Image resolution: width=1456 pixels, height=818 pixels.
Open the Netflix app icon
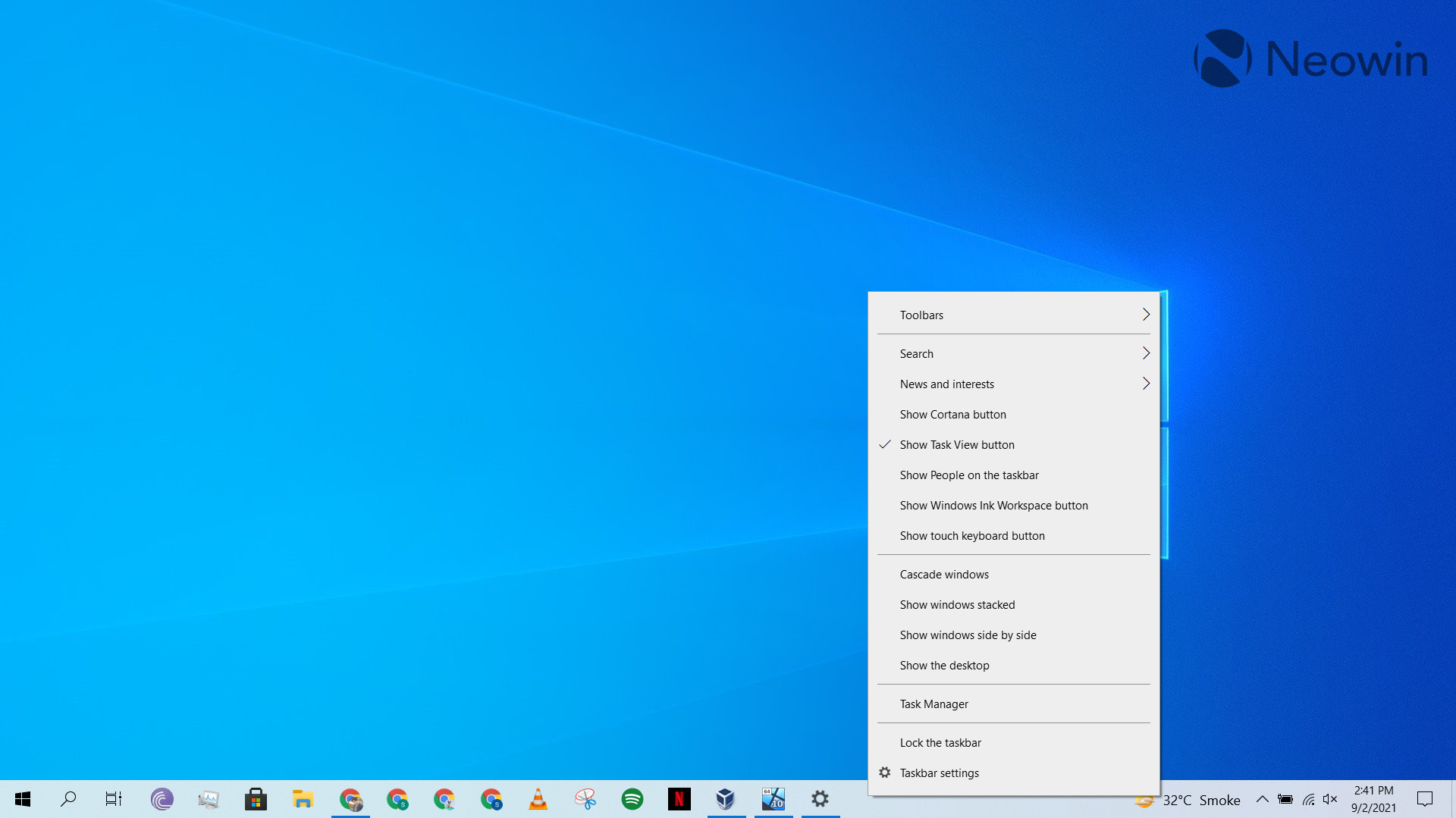(x=679, y=799)
